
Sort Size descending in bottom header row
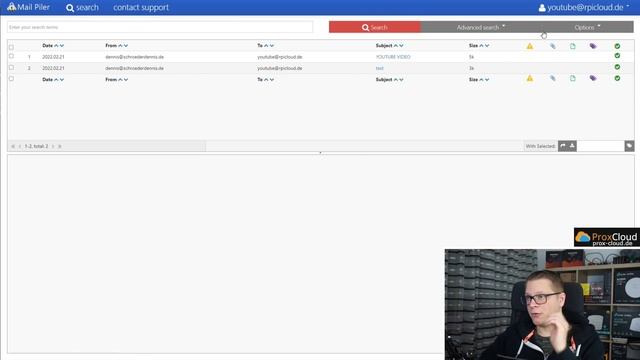(x=487, y=80)
